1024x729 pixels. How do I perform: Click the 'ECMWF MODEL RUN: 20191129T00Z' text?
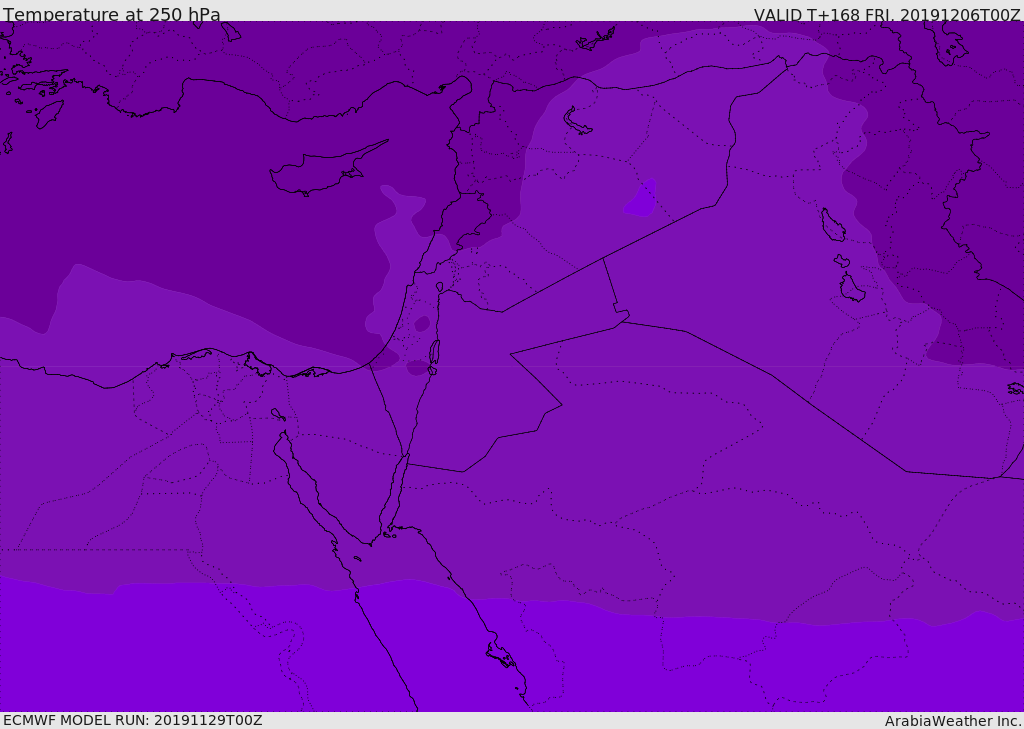coord(133,720)
